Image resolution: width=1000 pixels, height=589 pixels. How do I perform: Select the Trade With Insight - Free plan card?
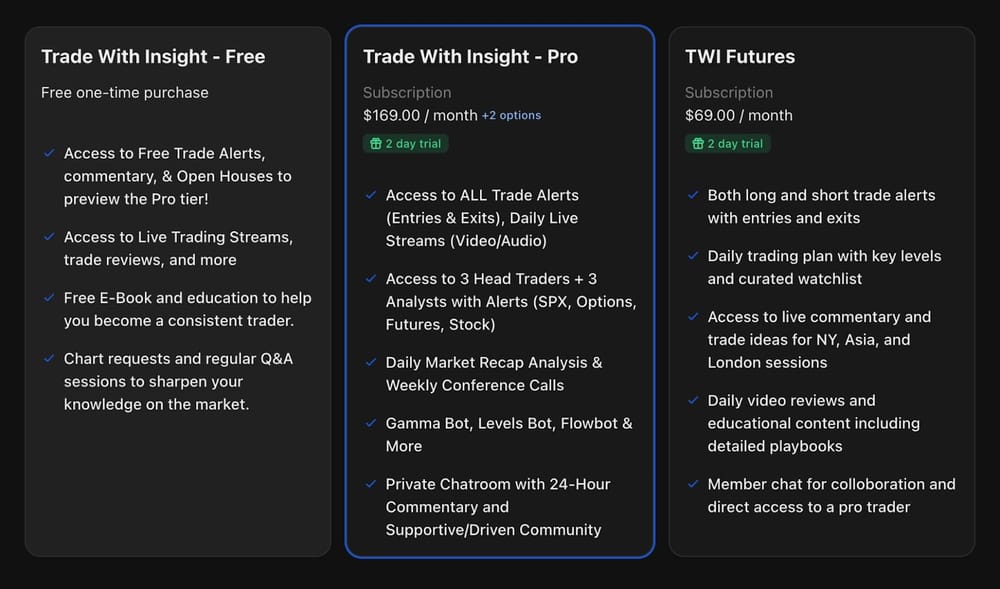click(x=178, y=290)
